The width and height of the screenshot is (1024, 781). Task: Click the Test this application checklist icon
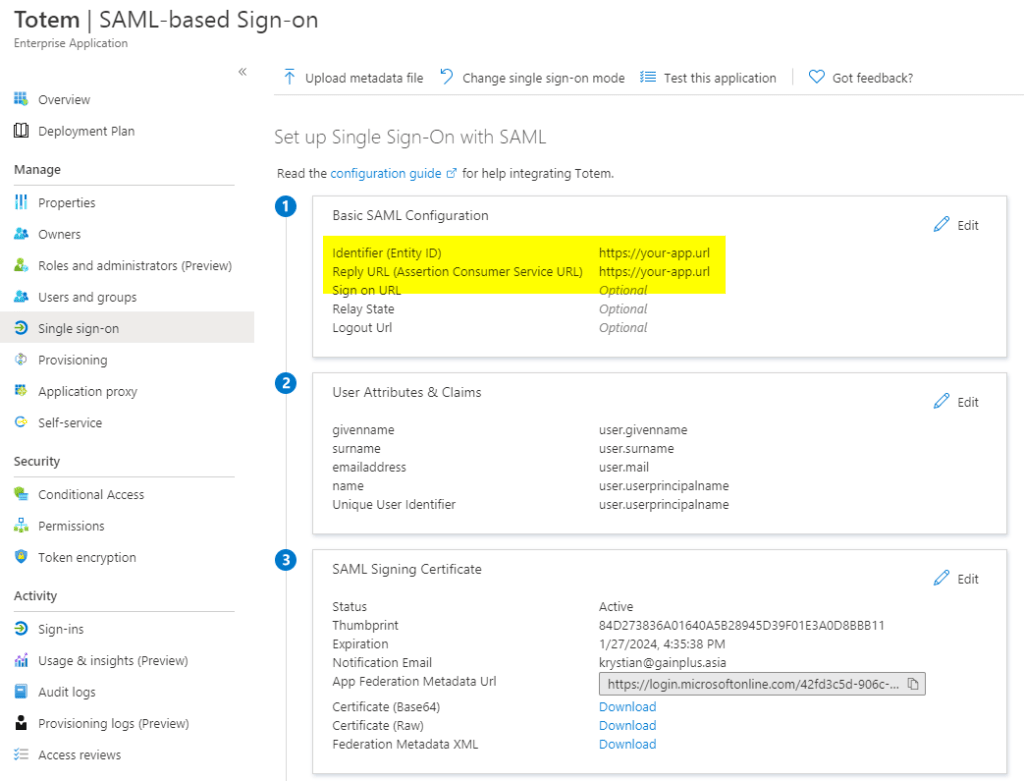(648, 77)
